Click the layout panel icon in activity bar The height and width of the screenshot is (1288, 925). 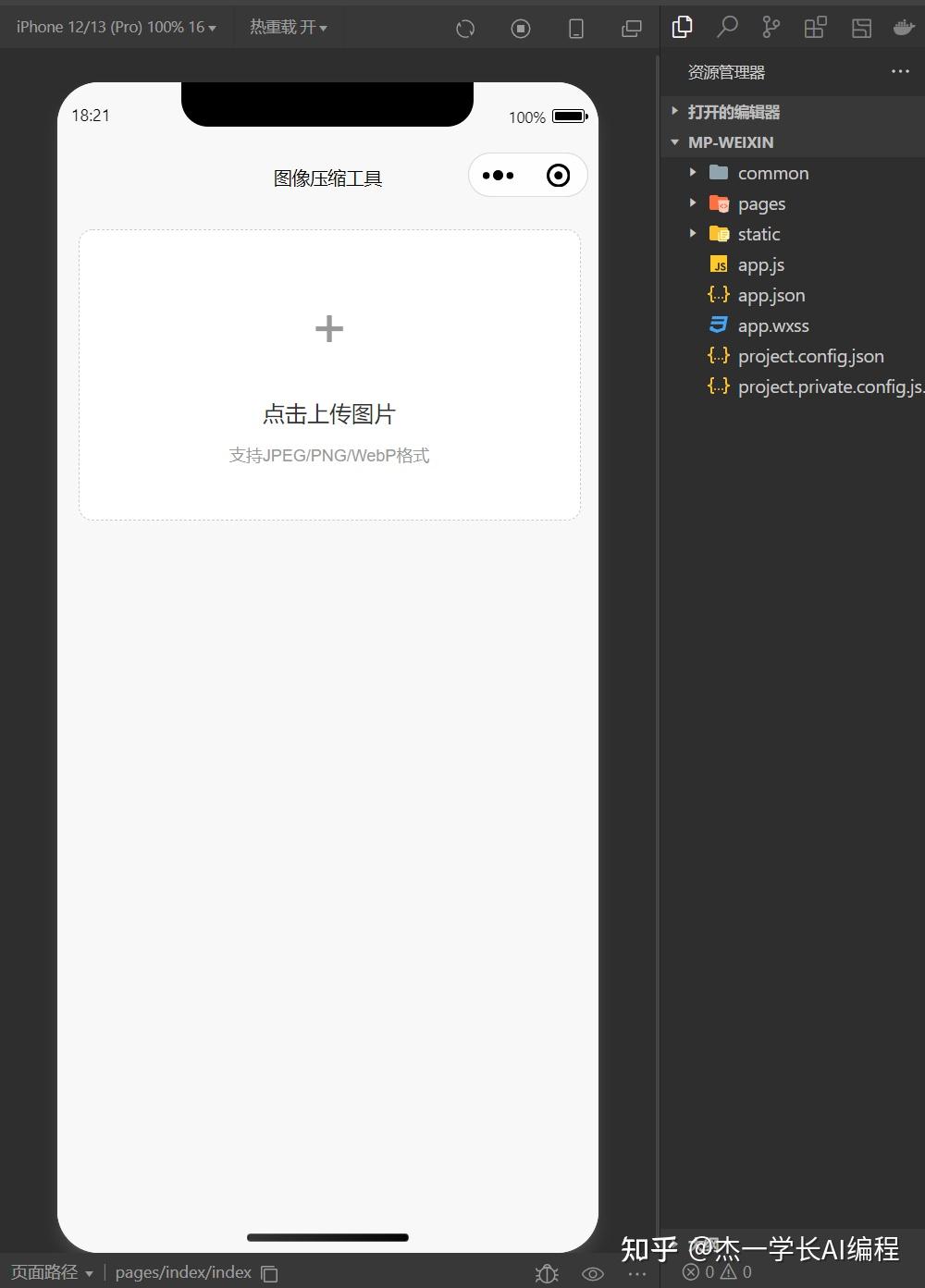tap(861, 28)
